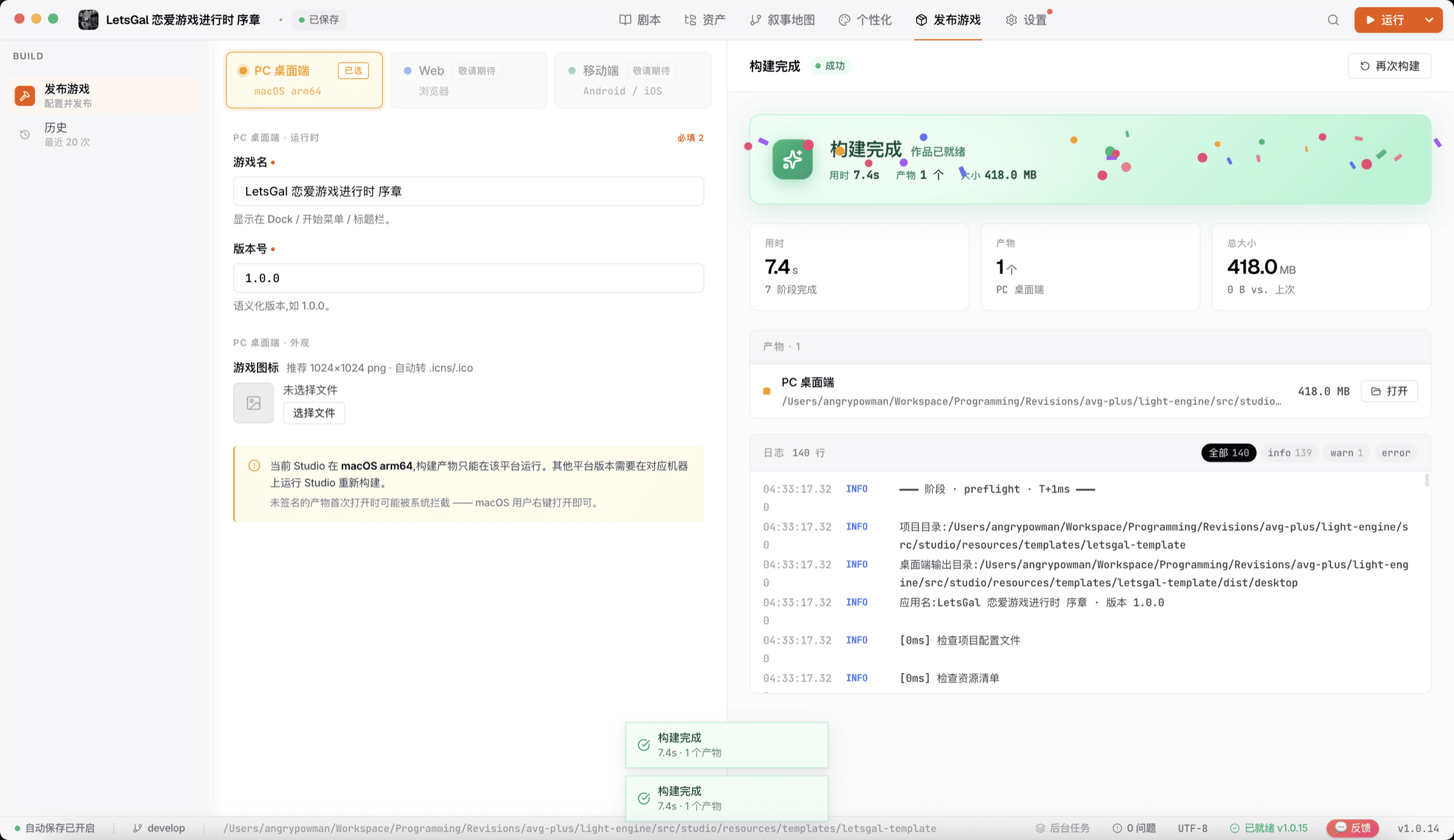Click the log panel scrollbar
Screen dimensions: 1454x840
(x=1427, y=481)
